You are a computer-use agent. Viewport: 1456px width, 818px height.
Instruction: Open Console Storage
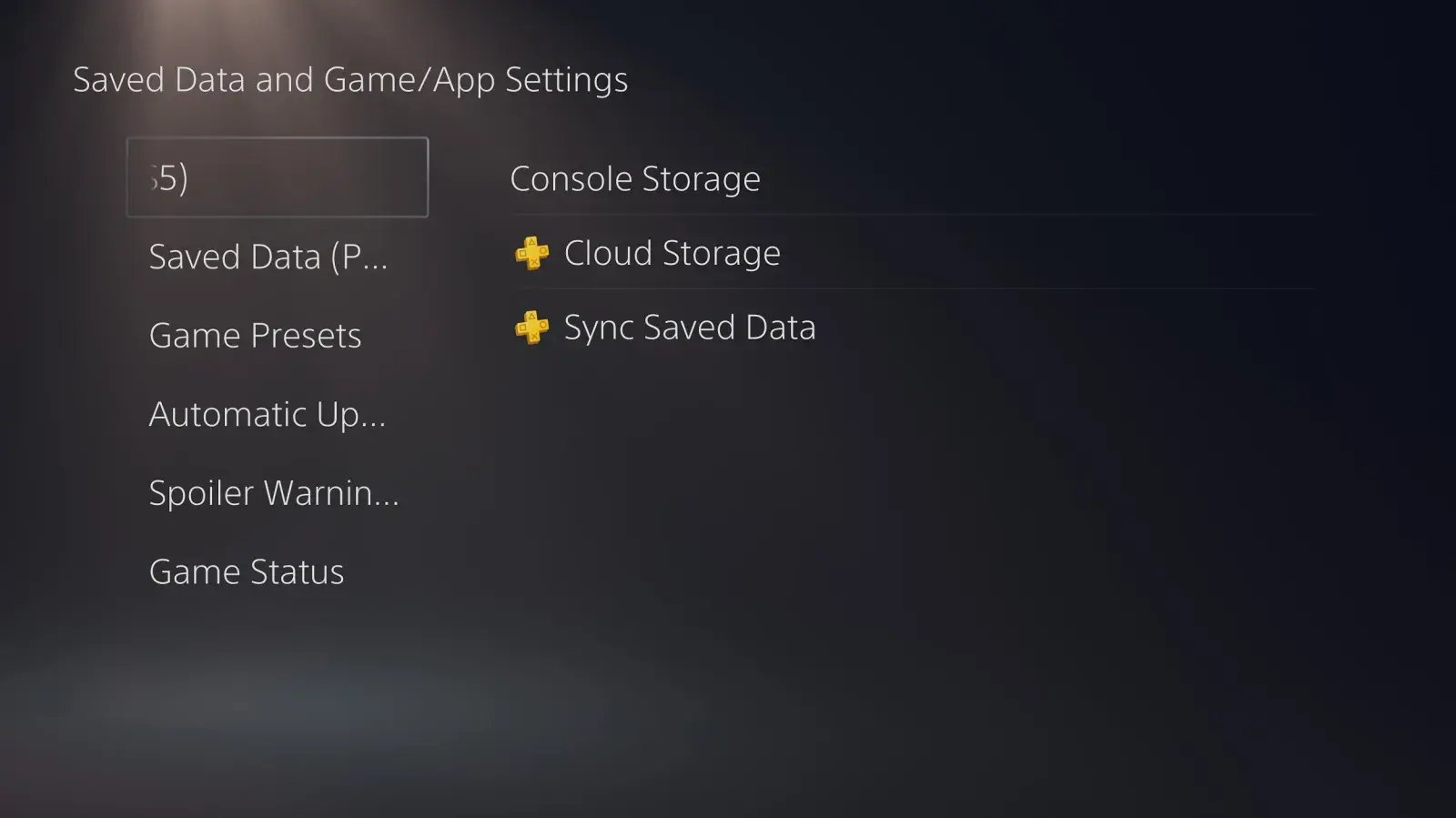click(x=635, y=179)
